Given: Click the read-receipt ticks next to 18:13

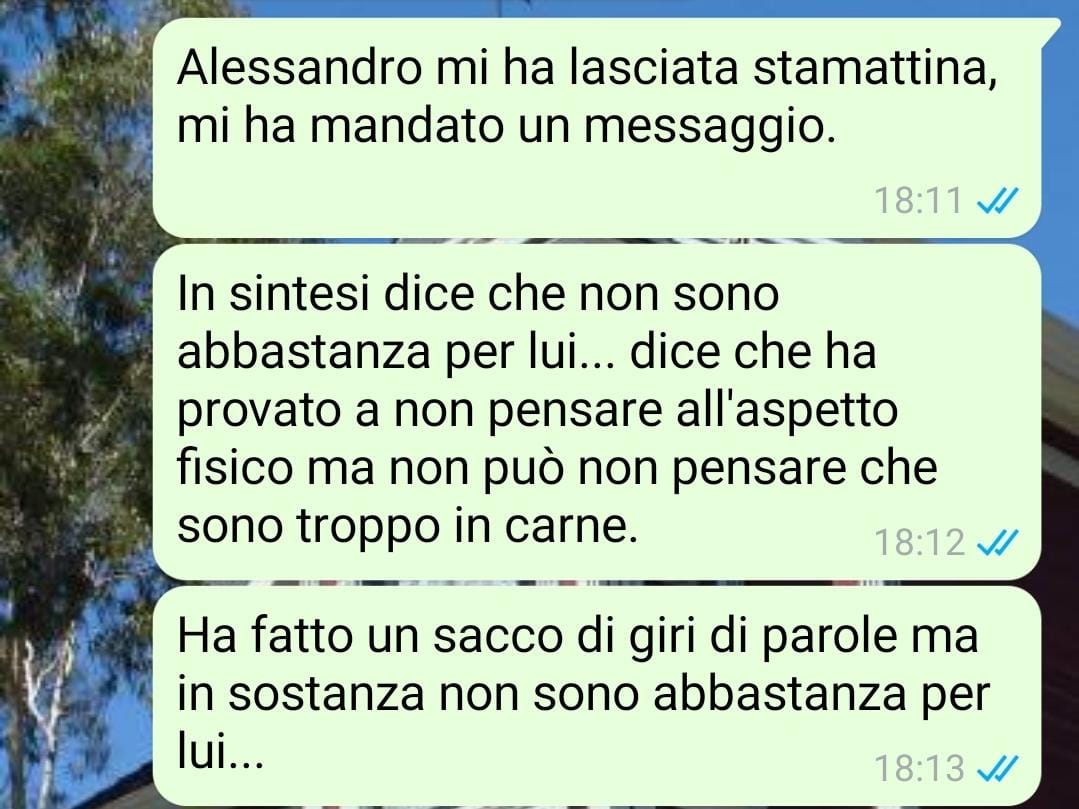Looking at the screenshot, I should click(997, 768).
